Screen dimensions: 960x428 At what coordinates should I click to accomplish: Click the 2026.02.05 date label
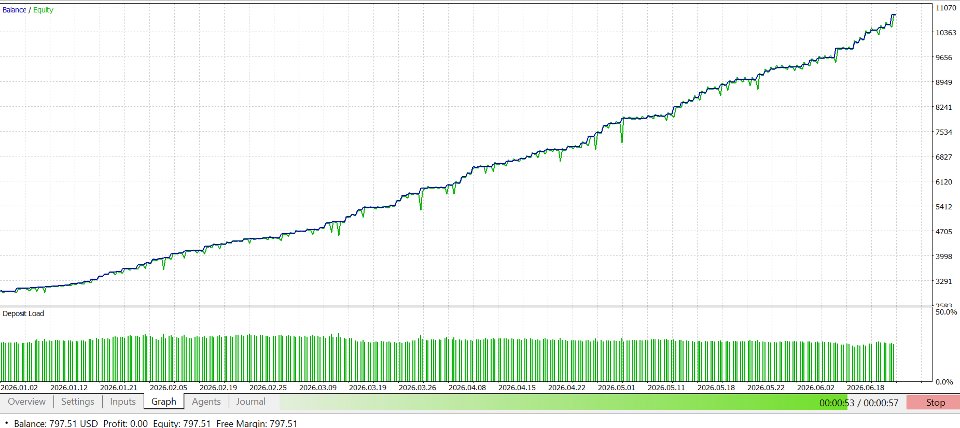tap(168, 388)
